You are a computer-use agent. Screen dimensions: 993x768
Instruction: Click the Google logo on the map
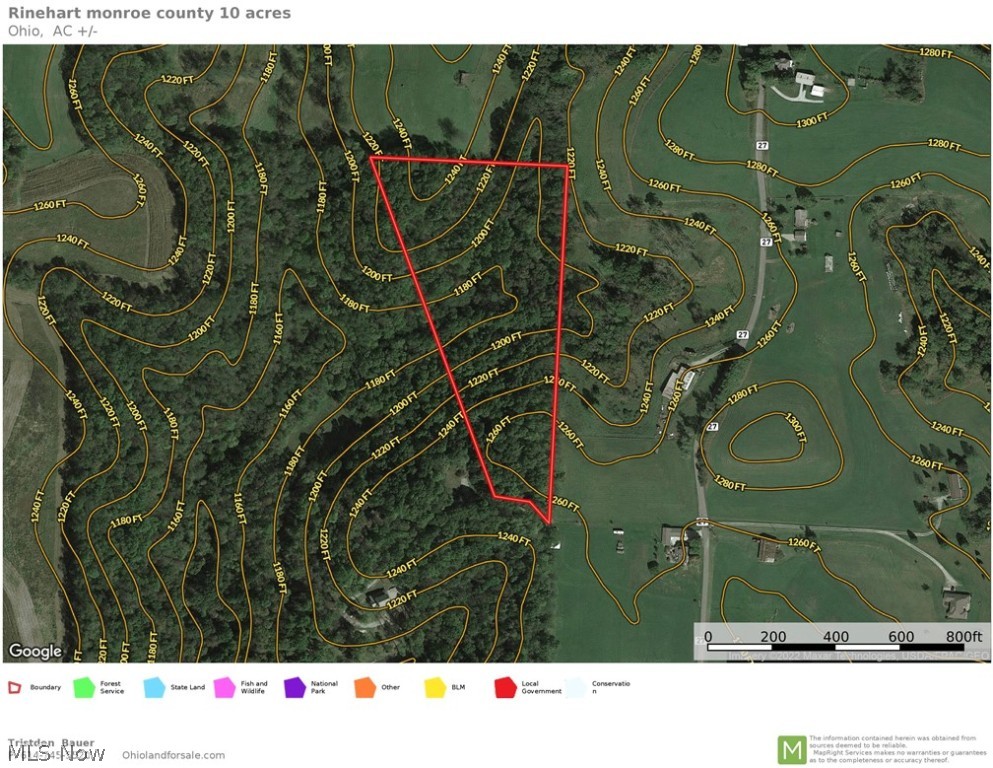pos(36,651)
